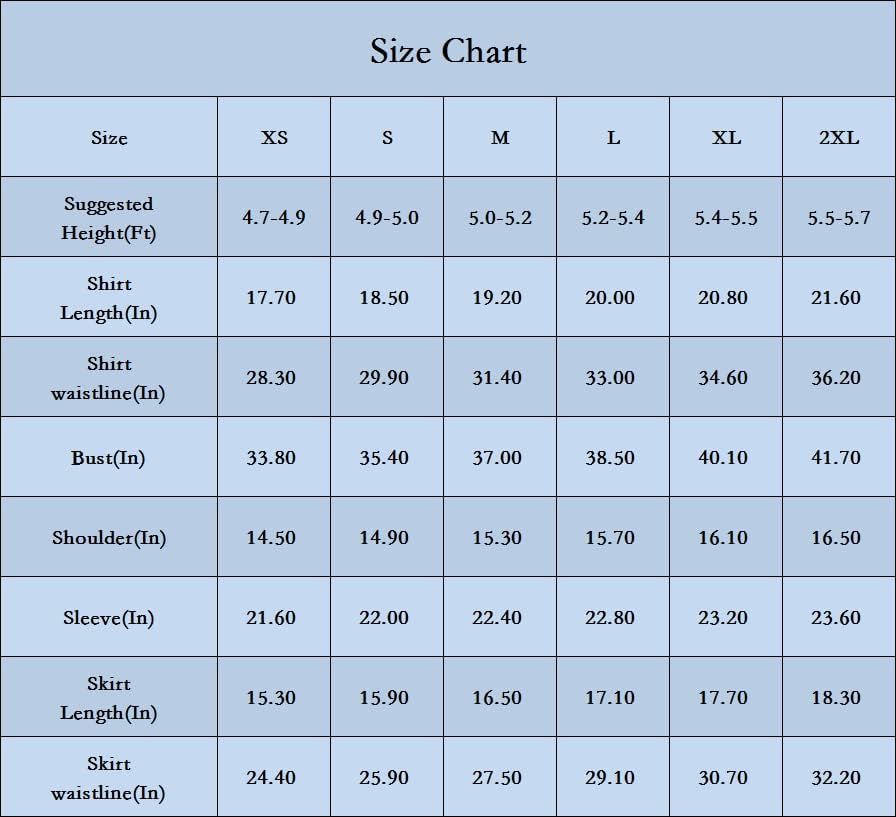This screenshot has width=896, height=817.
Task: Click skirt waistline value 30.70 for XL
Action: click(x=723, y=778)
